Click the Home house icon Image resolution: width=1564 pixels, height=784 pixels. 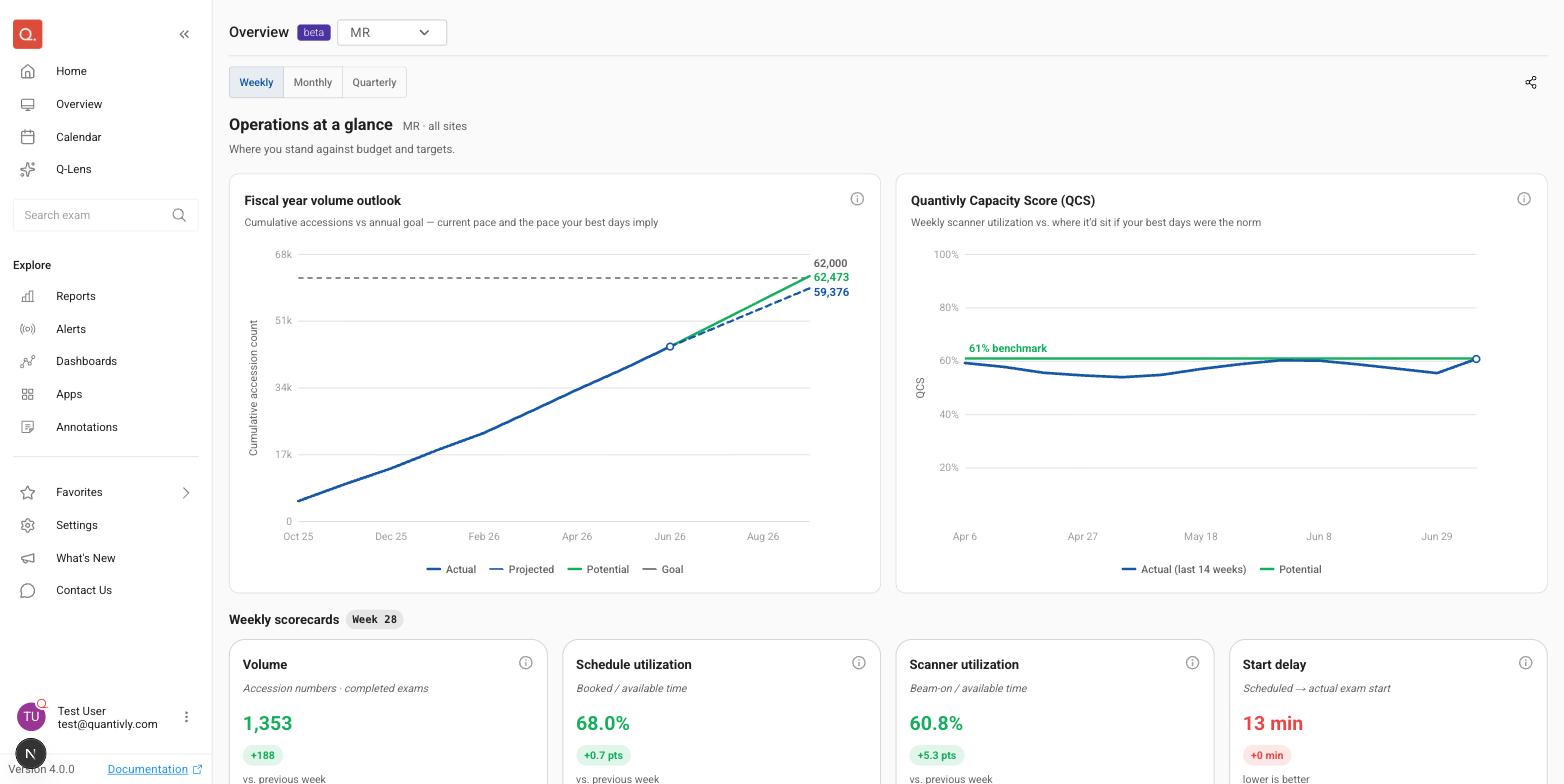28,71
